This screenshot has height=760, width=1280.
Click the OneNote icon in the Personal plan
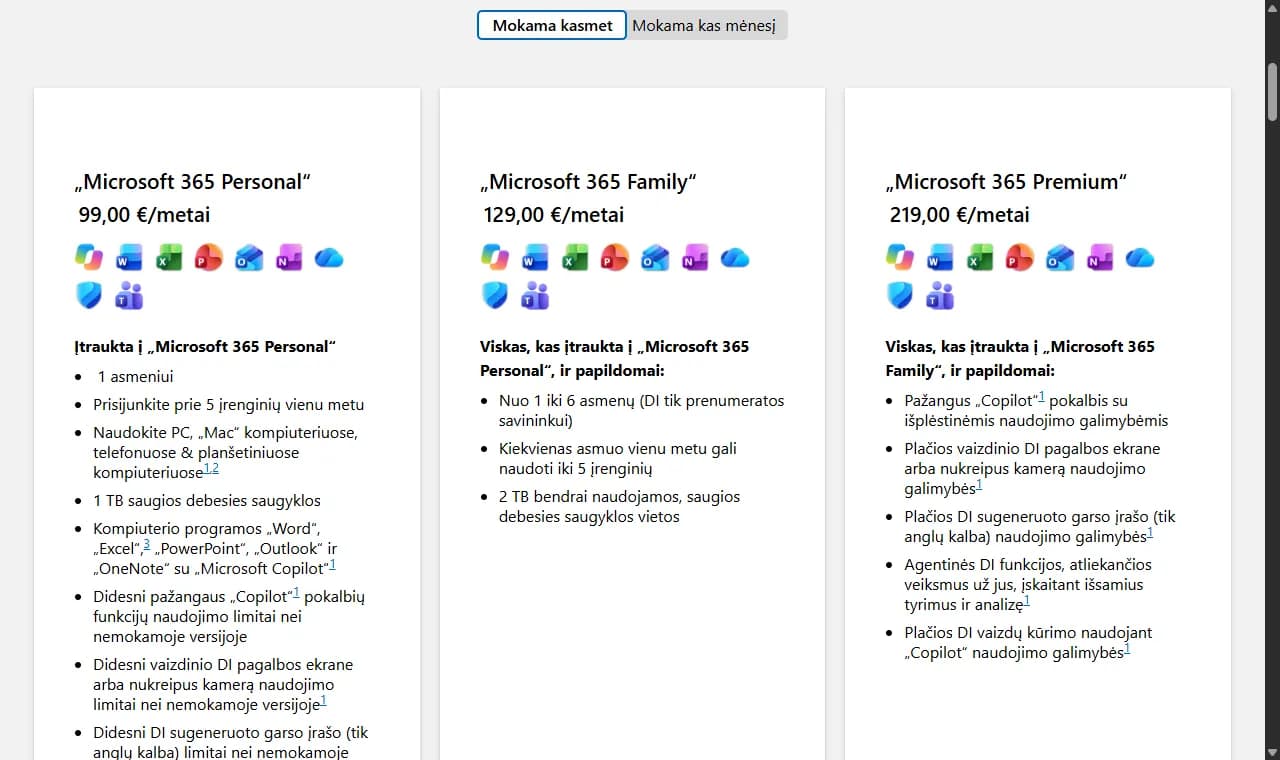(289, 258)
